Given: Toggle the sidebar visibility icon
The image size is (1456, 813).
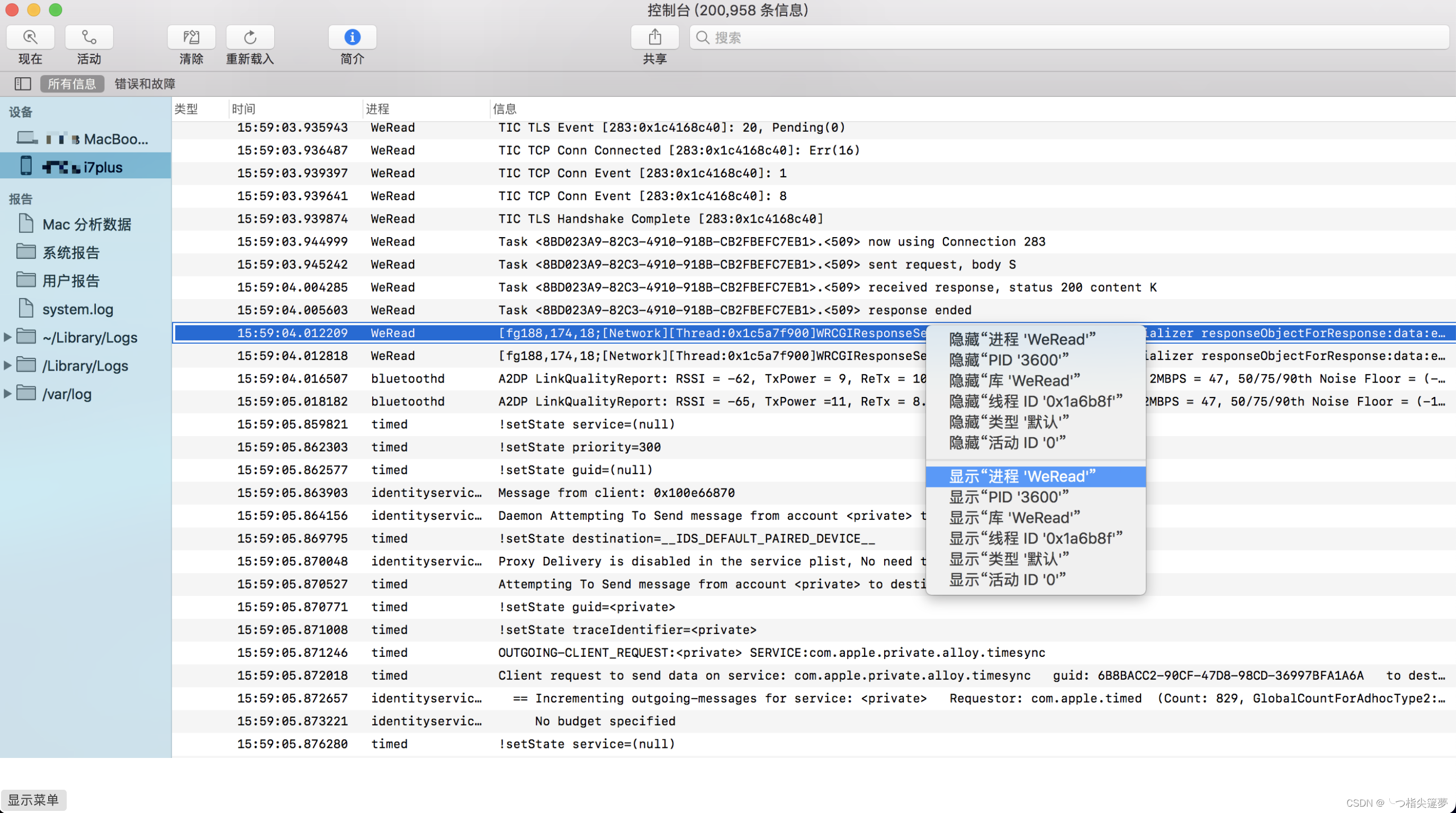Looking at the screenshot, I should 23,84.
